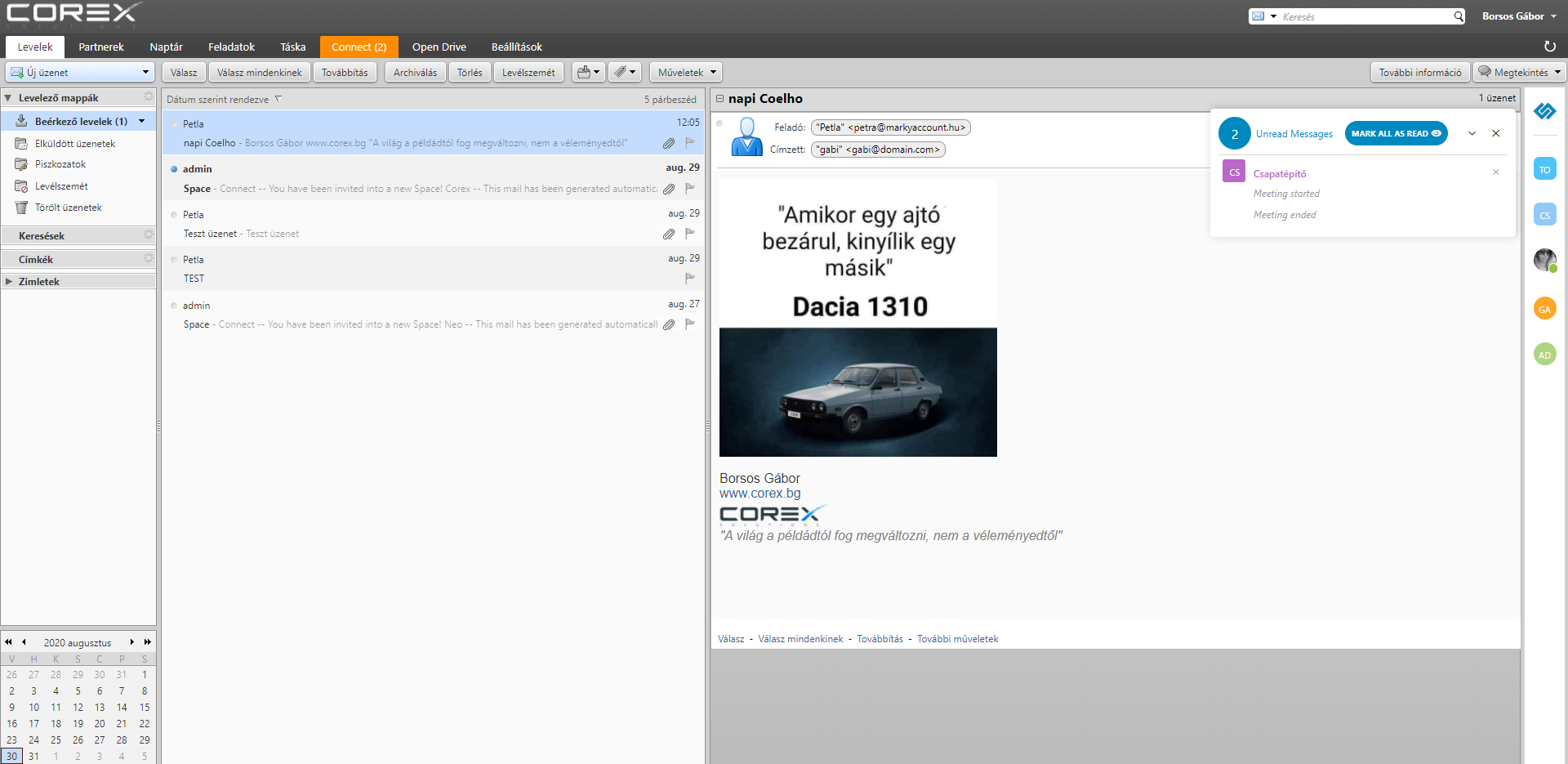
Task: Collapse the napi Coelho conversation header
Action: click(720, 98)
